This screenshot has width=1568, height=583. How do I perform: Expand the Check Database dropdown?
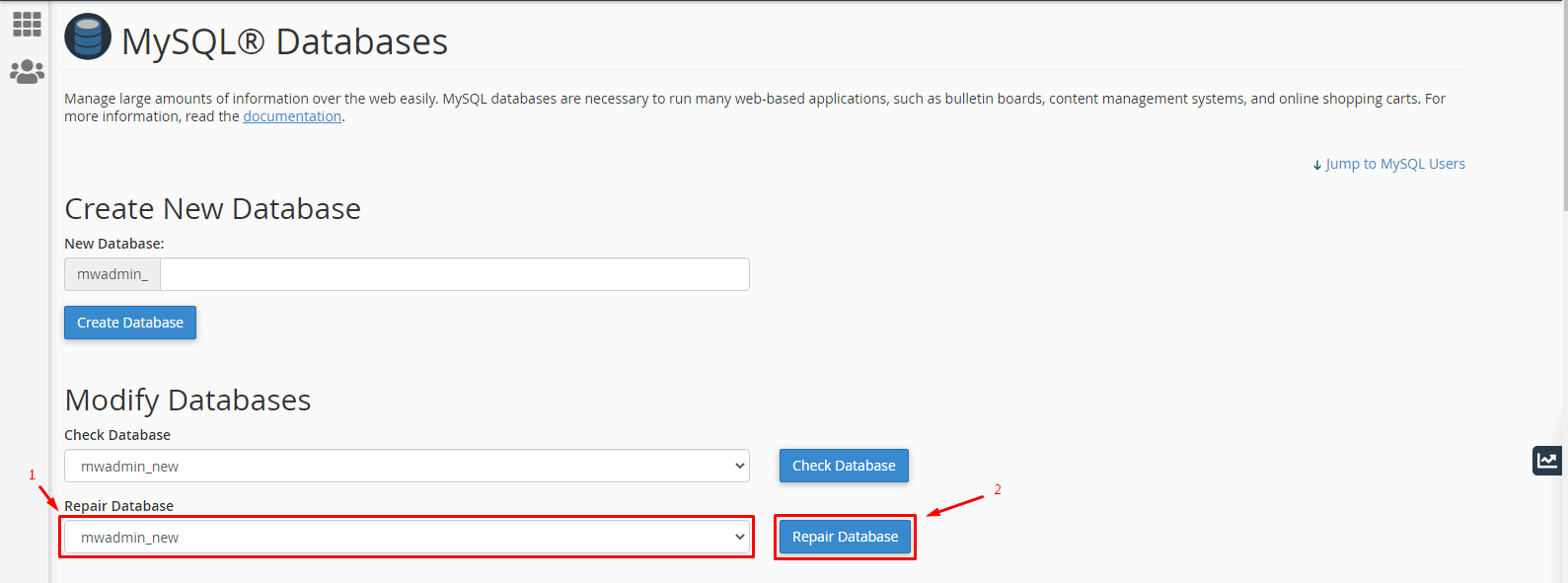click(x=407, y=466)
